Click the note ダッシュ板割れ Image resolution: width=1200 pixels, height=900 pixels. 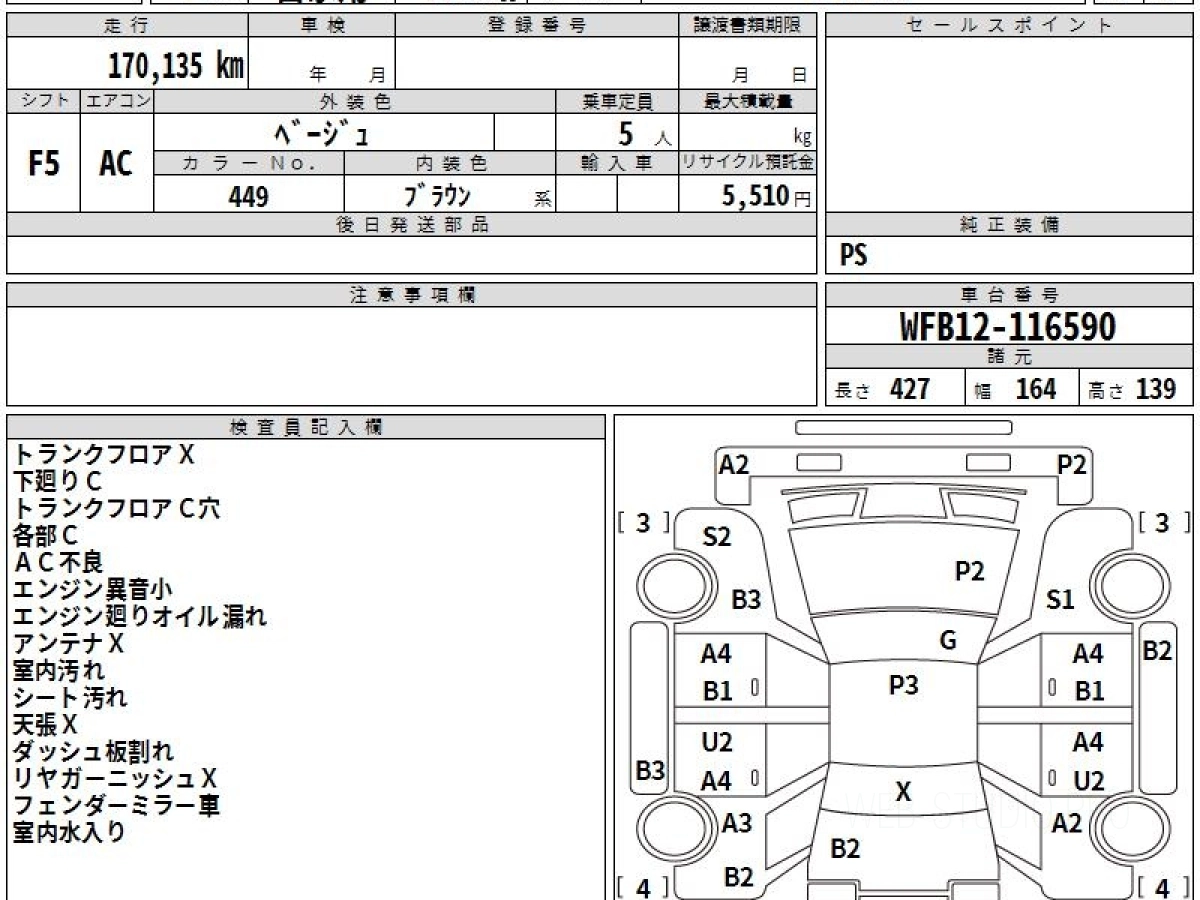tap(93, 751)
